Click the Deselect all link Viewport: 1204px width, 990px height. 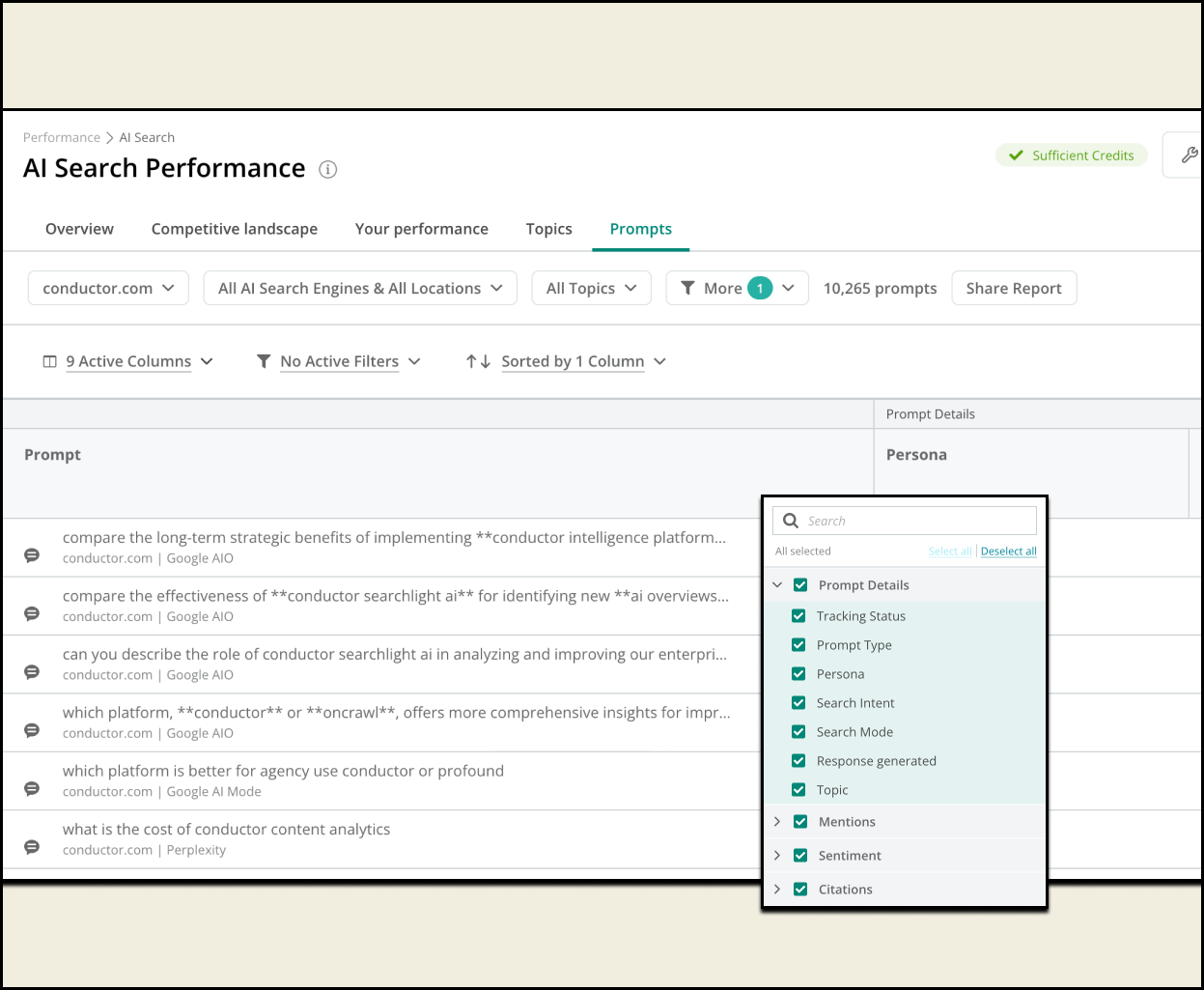[1009, 552]
